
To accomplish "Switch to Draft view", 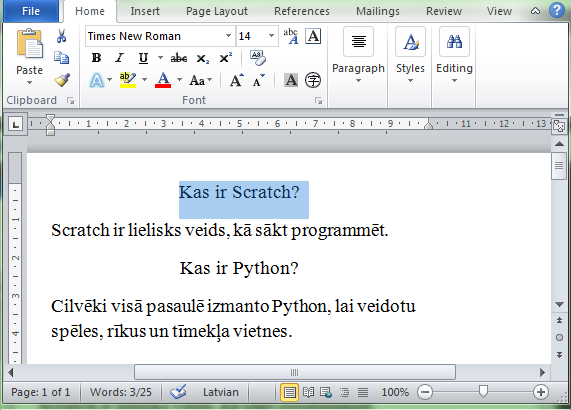I will tap(363, 392).
